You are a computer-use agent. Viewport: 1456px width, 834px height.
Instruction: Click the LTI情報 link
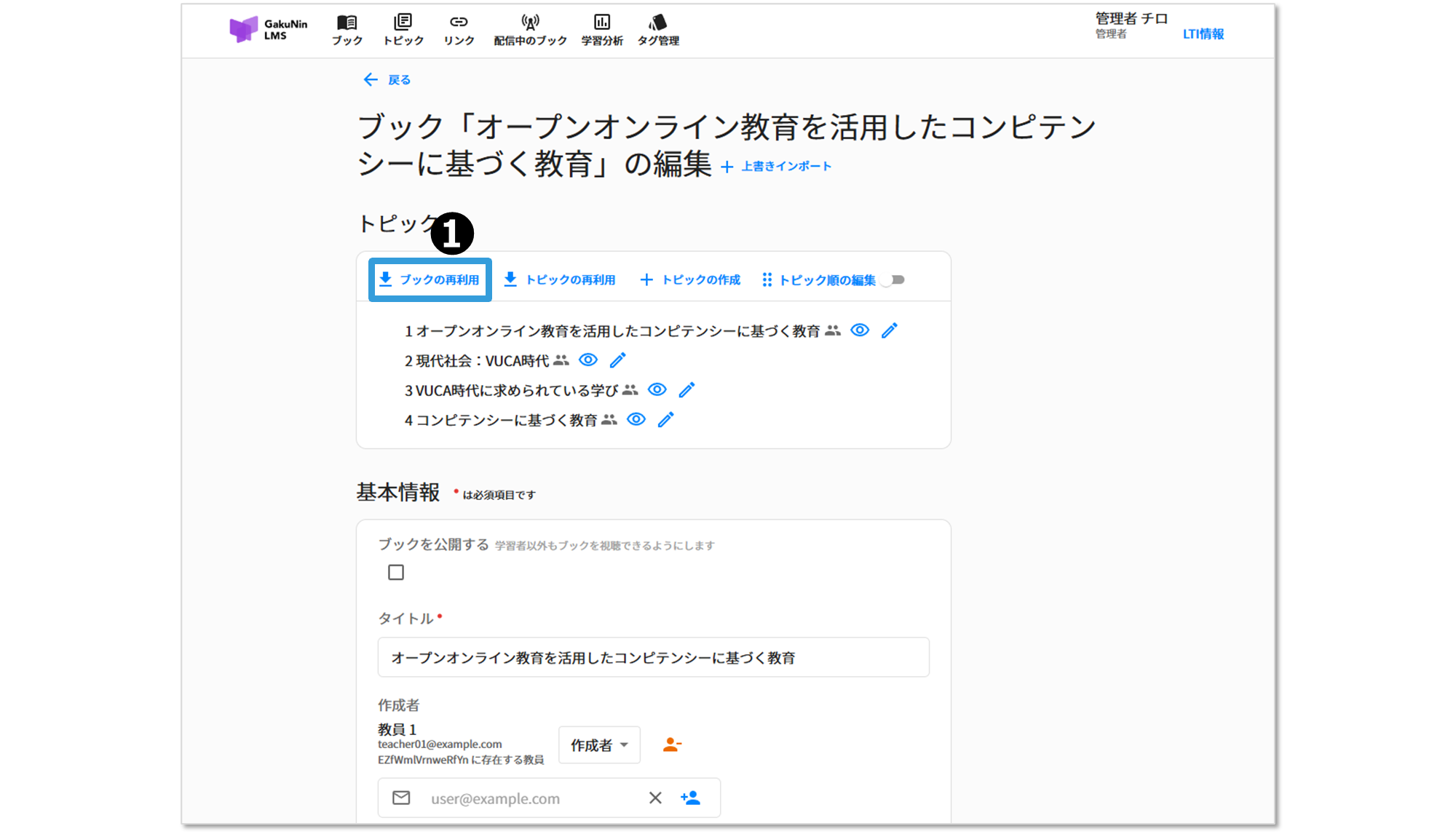click(x=1203, y=34)
